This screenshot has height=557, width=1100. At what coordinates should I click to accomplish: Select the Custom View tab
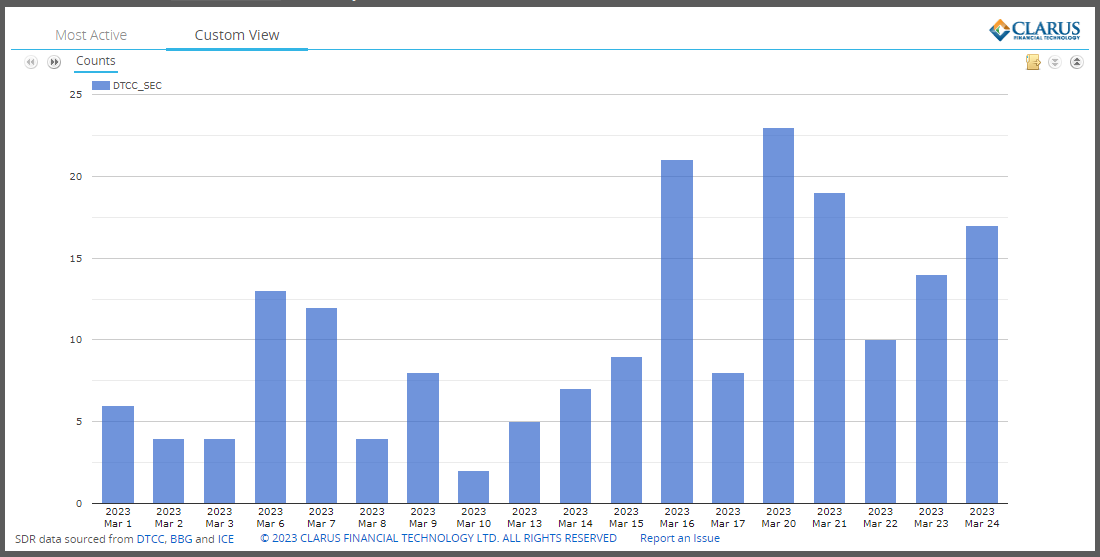pyautogui.click(x=237, y=35)
